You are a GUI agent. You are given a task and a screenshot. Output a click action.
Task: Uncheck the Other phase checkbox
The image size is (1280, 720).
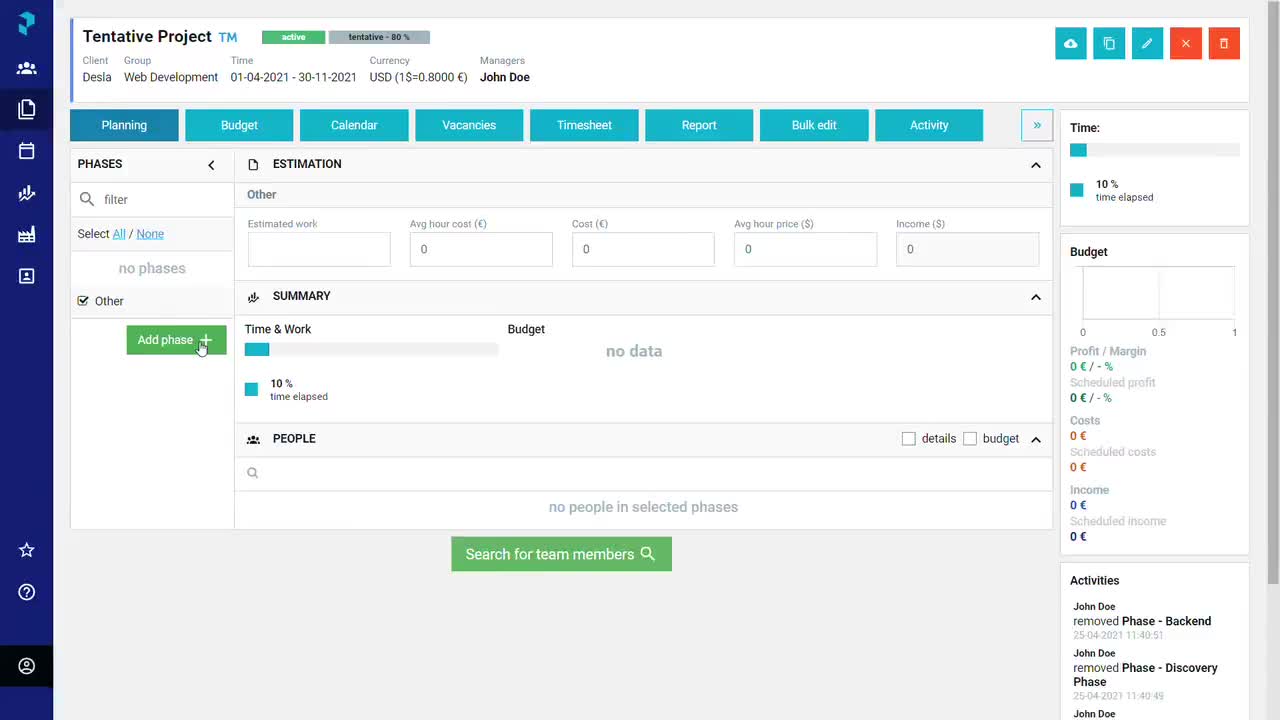click(x=83, y=301)
